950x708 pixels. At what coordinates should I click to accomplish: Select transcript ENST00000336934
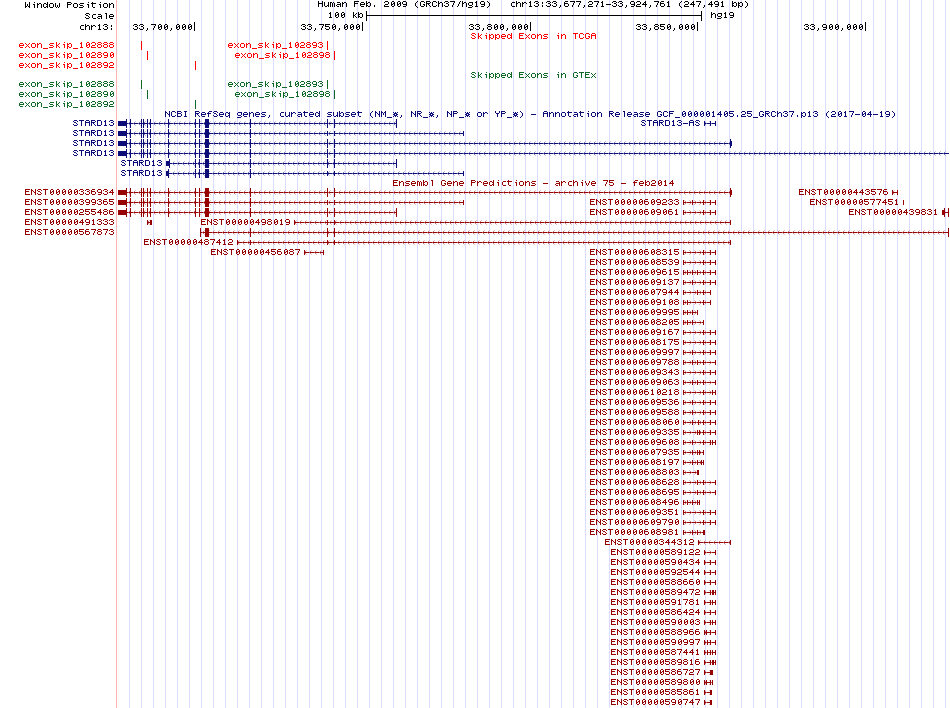(69, 192)
